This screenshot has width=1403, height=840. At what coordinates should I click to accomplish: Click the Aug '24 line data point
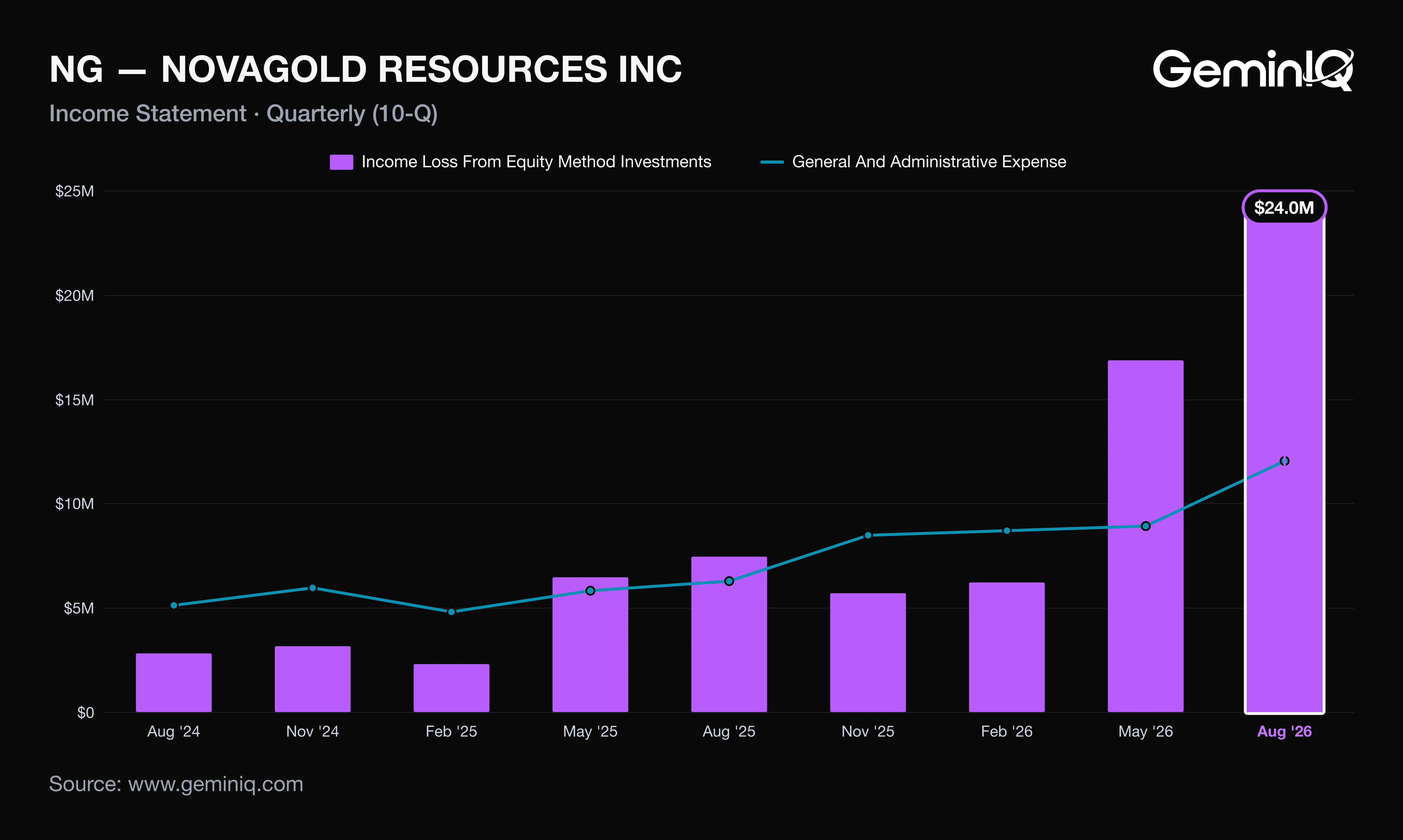pyautogui.click(x=174, y=606)
